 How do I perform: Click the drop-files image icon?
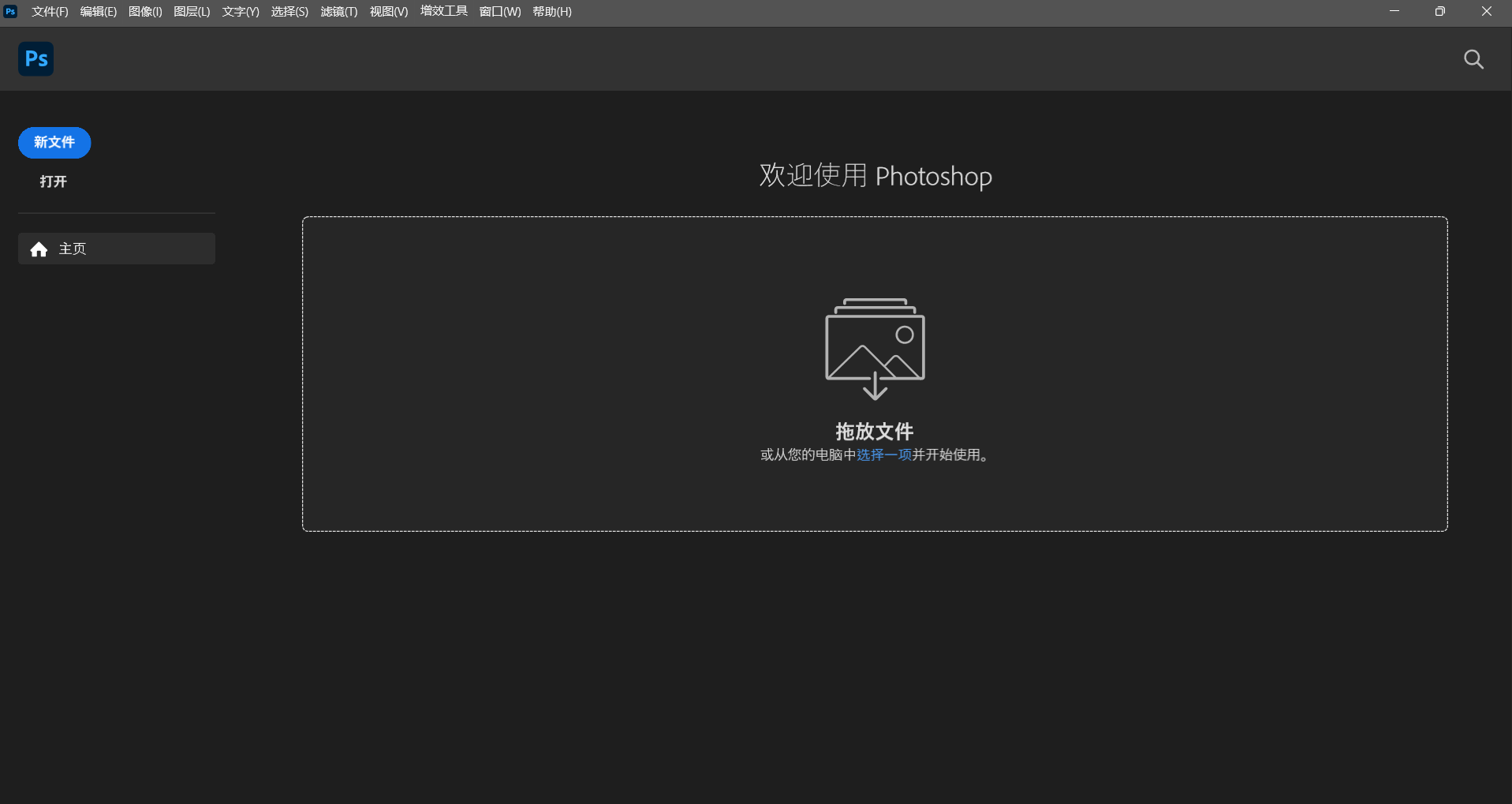875,349
